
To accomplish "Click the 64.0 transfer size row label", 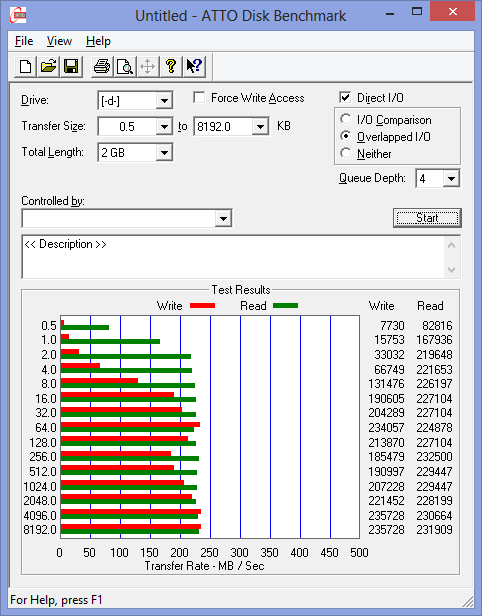I will click(46, 427).
